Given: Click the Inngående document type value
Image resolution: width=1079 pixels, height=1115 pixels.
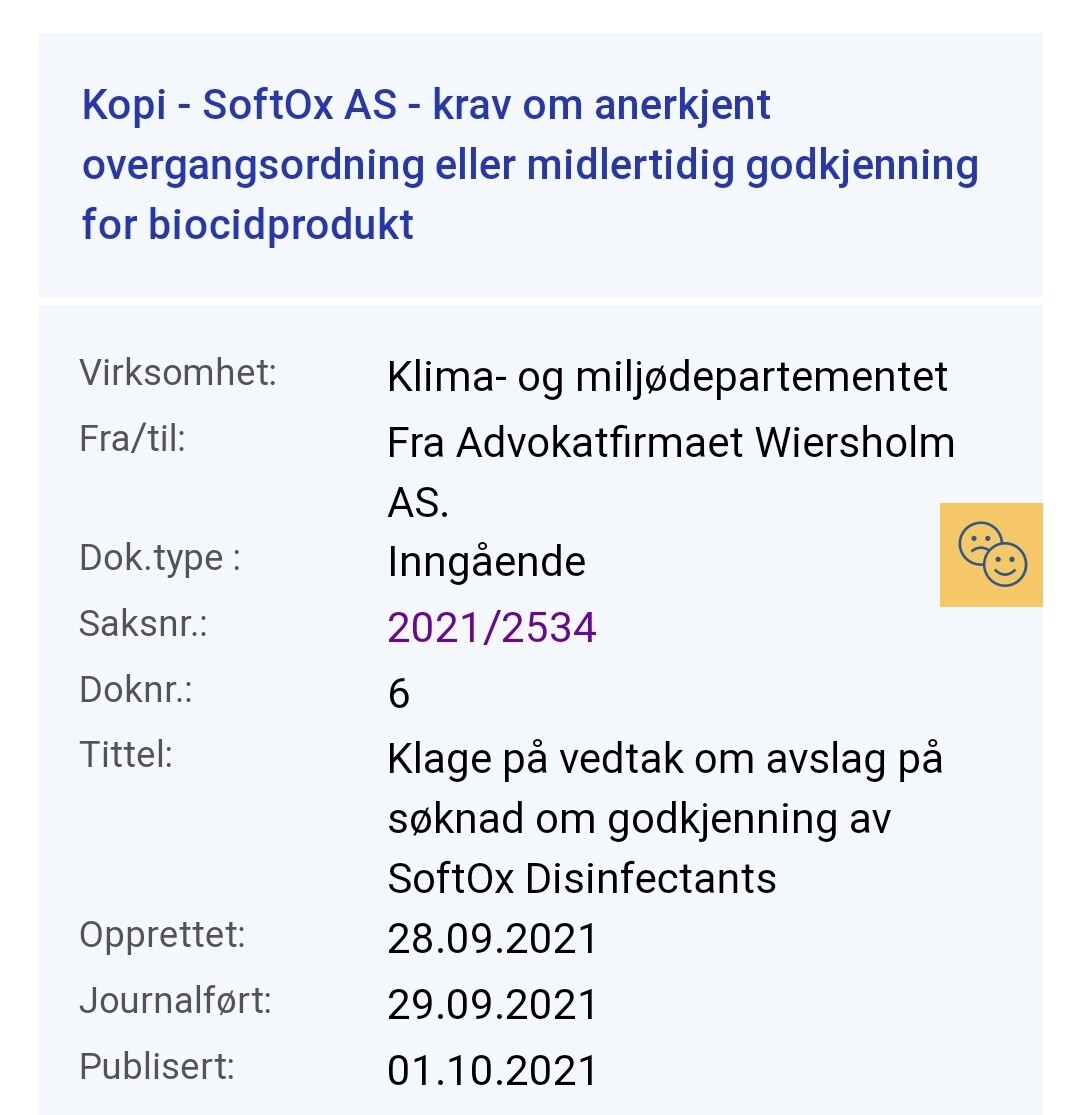Looking at the screenshot, I should tap(486, 562).
